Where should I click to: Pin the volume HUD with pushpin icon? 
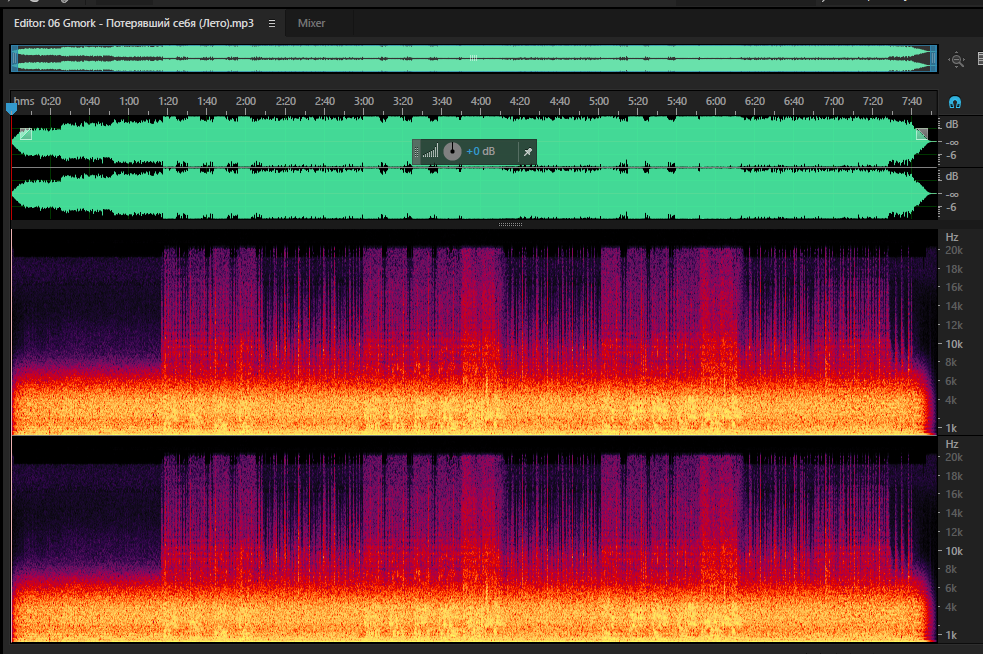tap(528, 152)
